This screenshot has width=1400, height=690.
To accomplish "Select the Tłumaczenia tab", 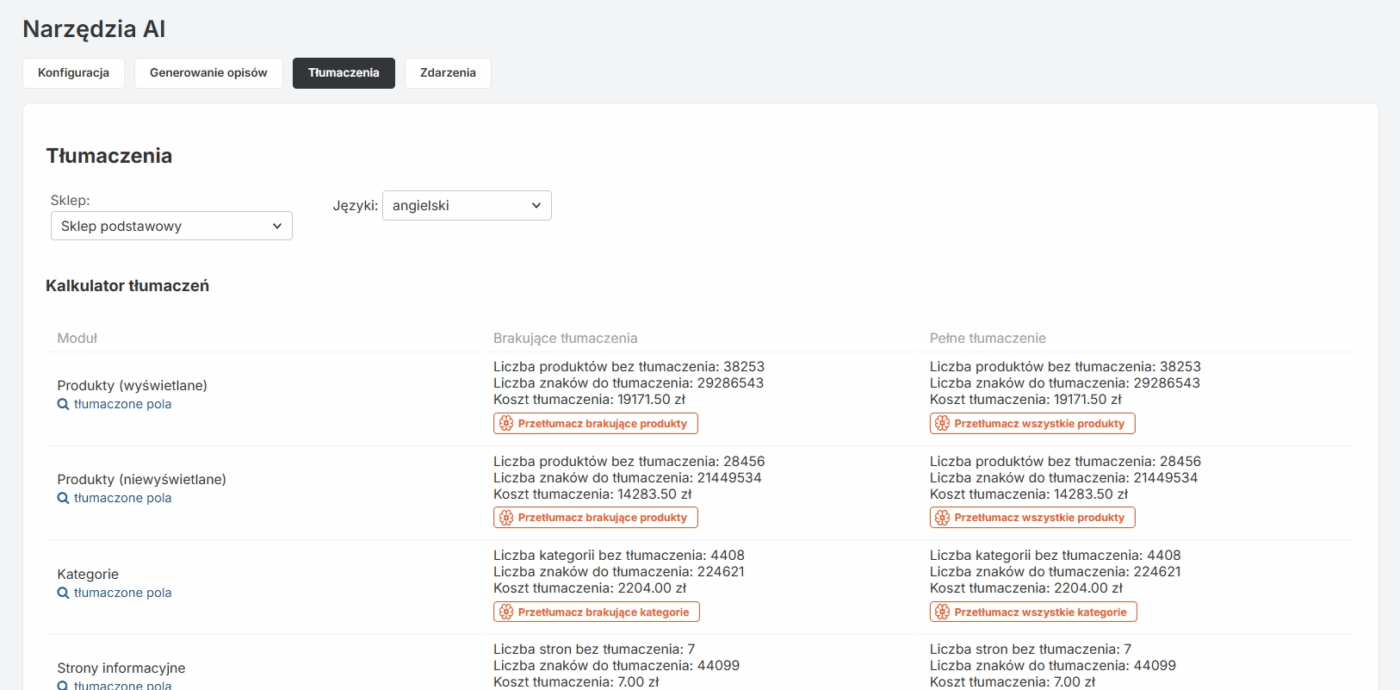I will click(x=343, y=73).
